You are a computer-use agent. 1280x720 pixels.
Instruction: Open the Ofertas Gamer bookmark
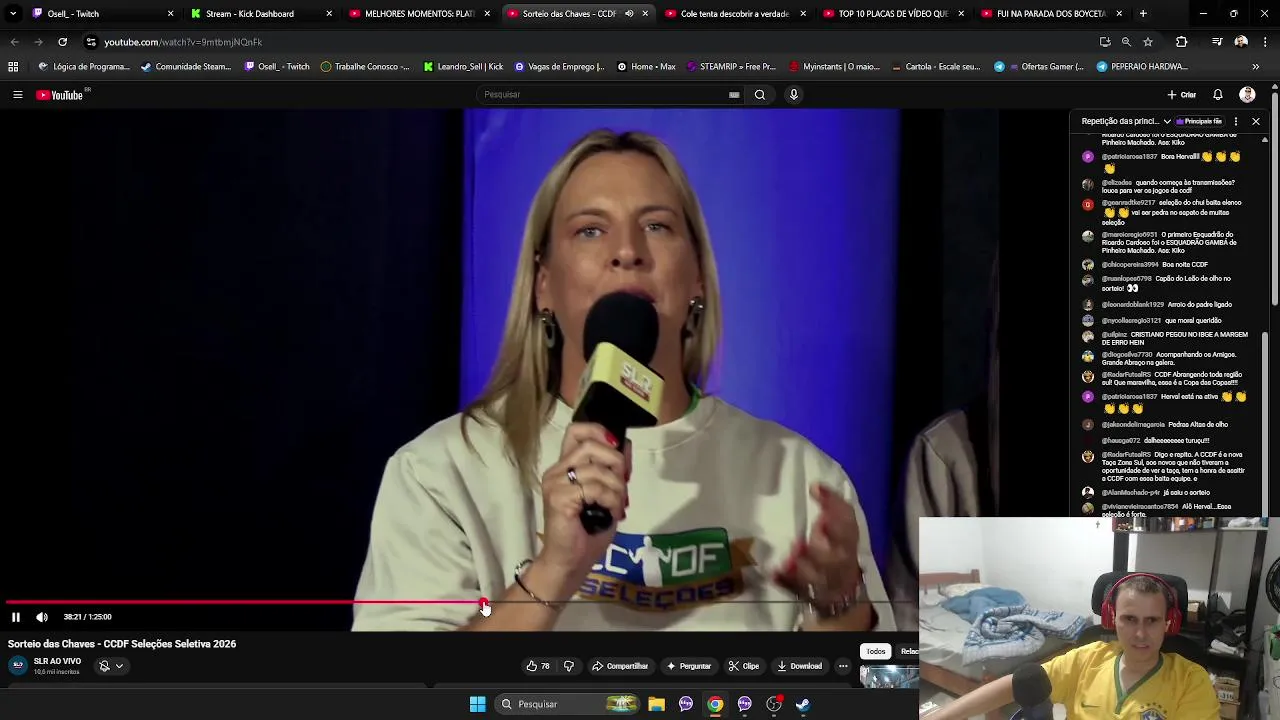coord(1038,67)
